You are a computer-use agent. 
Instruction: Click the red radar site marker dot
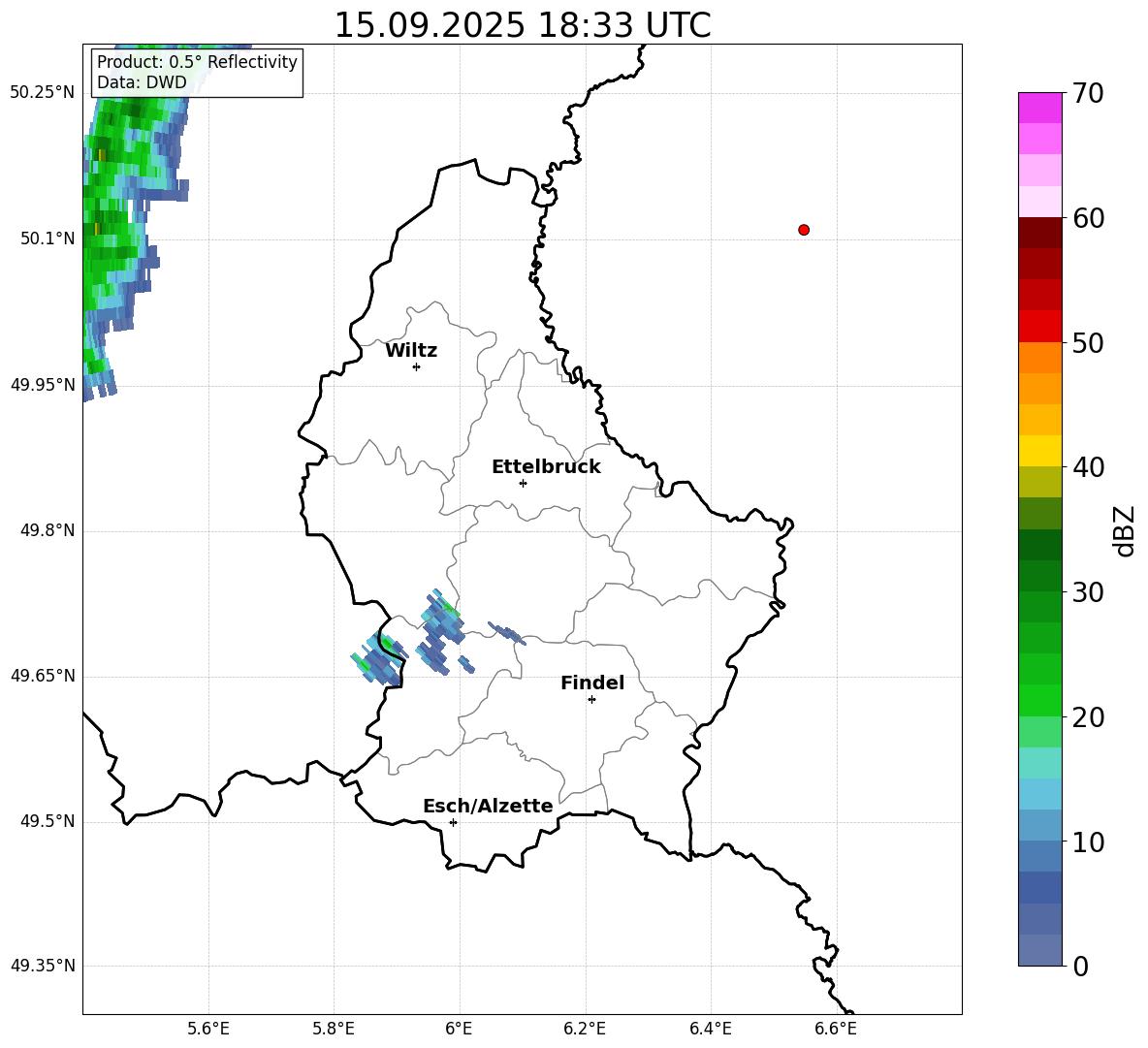click(x=803, y=230)
